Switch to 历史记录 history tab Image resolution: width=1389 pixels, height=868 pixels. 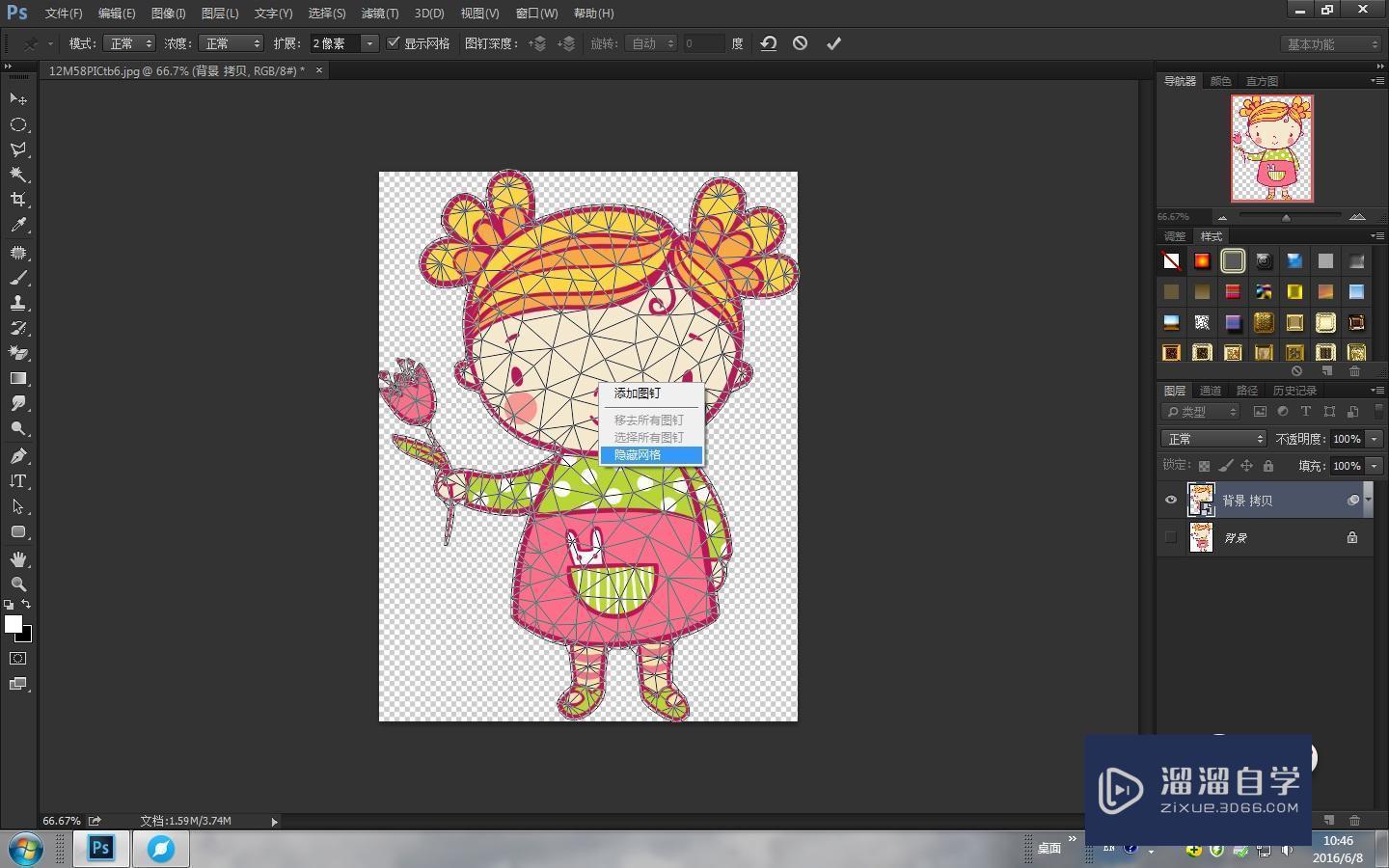click(x=1294, y=391)
